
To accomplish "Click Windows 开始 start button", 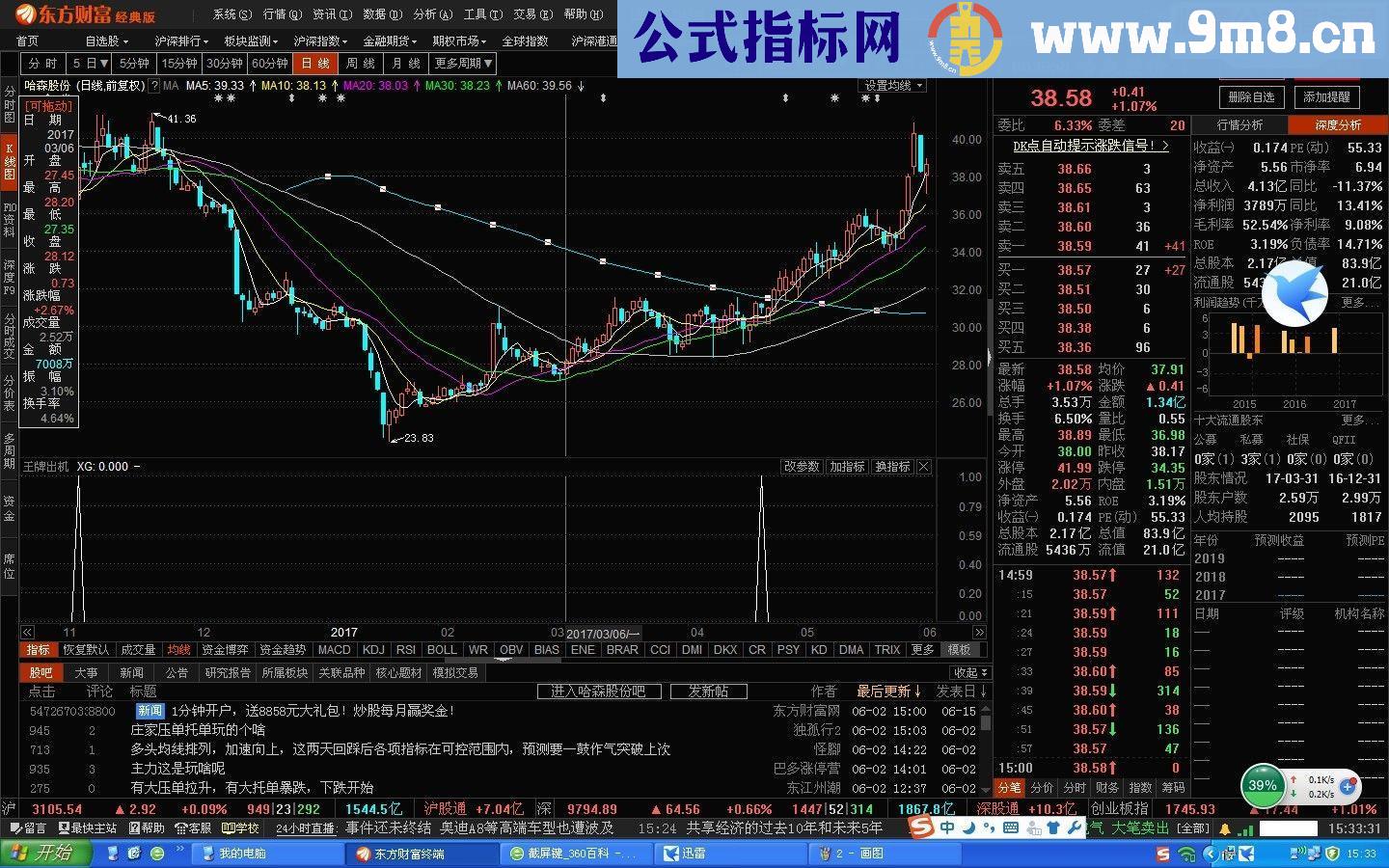I will 45,853.
